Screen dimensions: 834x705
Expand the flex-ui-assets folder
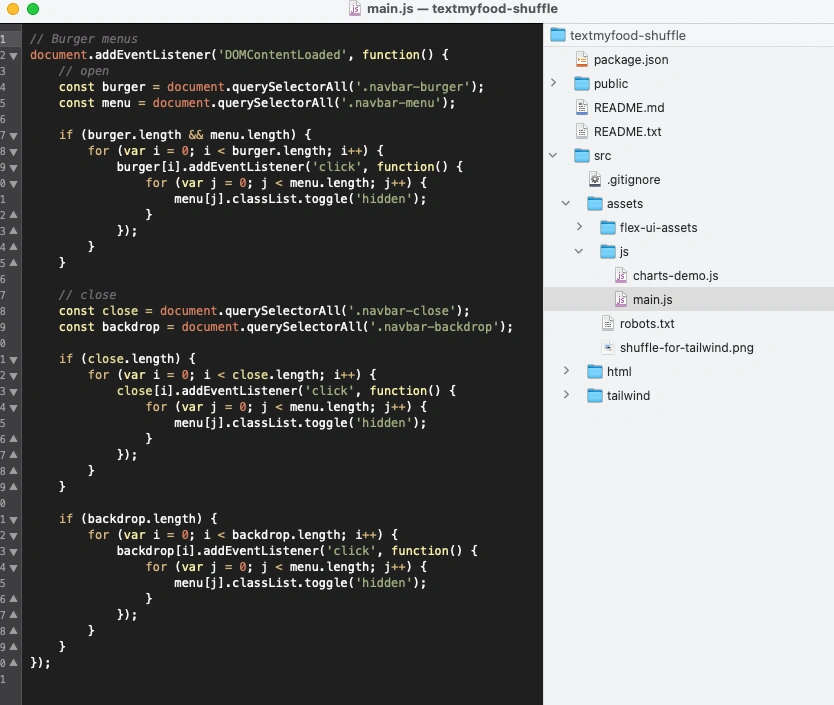(x=579, y=228)
